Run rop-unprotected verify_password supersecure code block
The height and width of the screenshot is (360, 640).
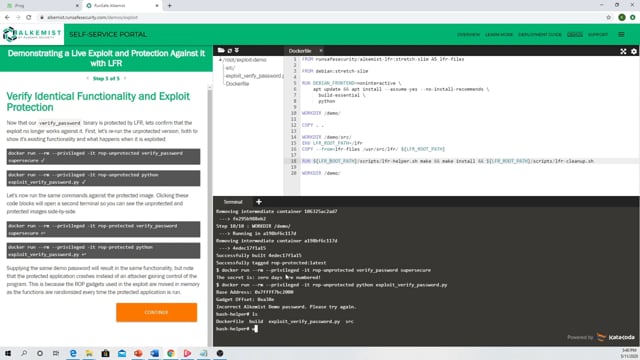point(103,157)
